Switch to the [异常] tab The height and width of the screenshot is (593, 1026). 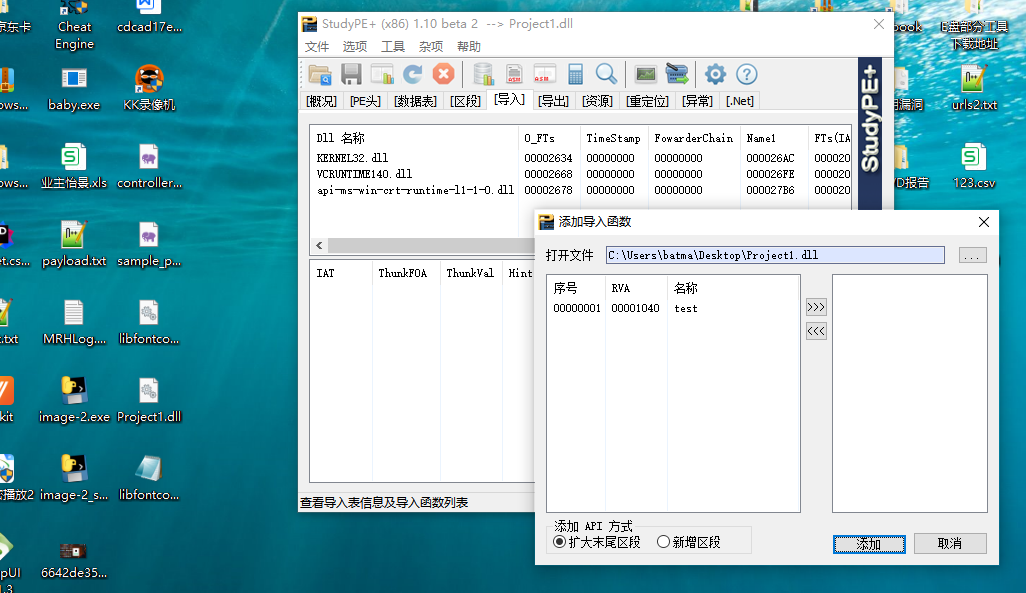click(x=697, y=101)
